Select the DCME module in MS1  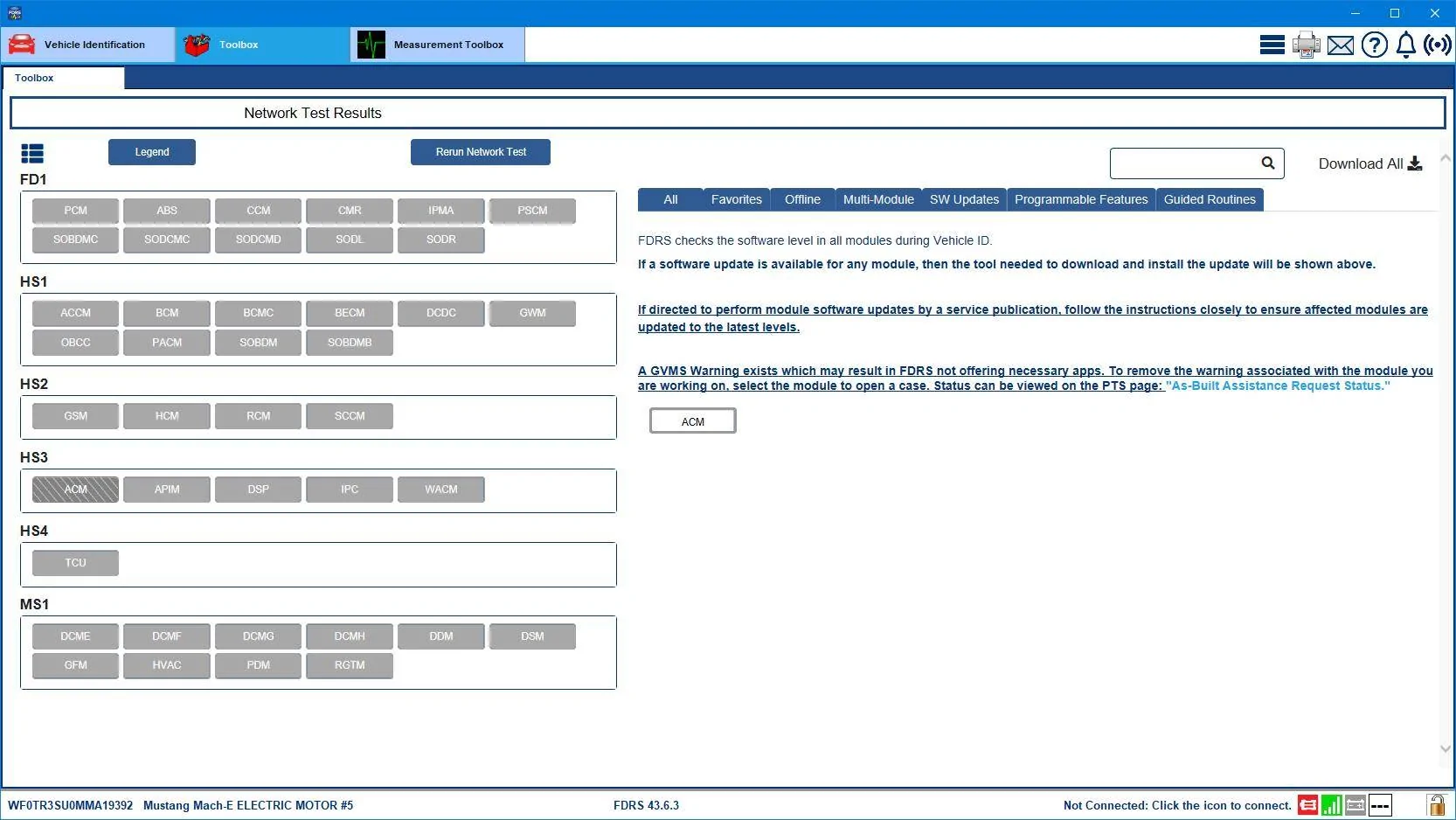coord(75,636)
